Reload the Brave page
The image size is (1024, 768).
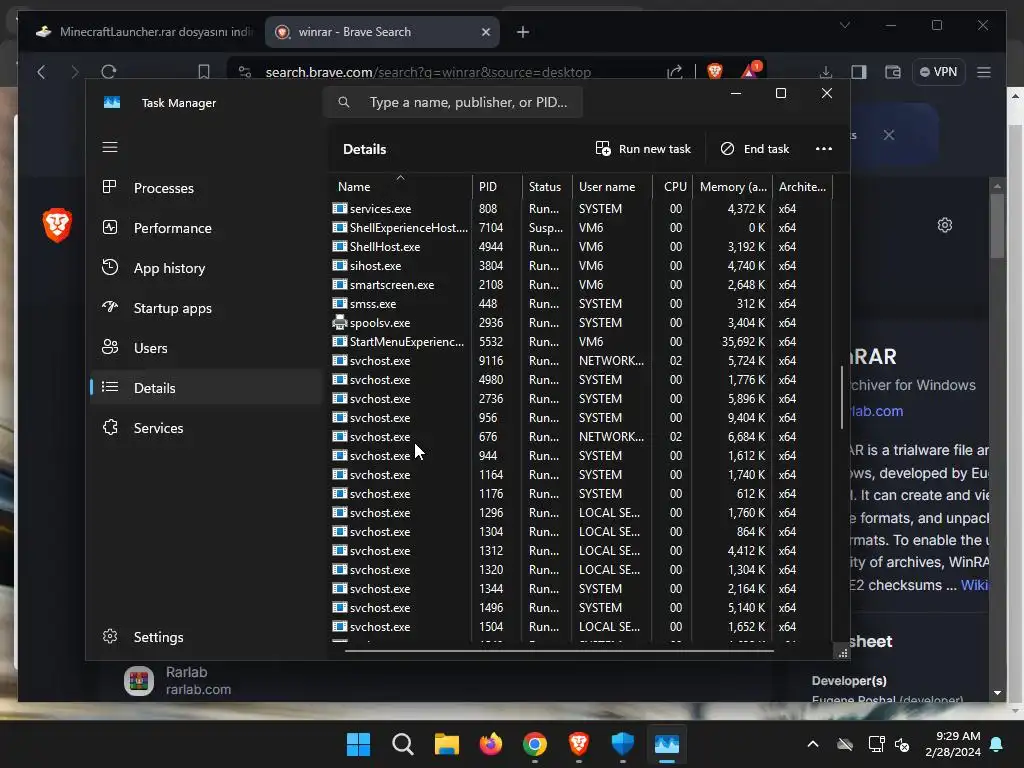[109, 72]
